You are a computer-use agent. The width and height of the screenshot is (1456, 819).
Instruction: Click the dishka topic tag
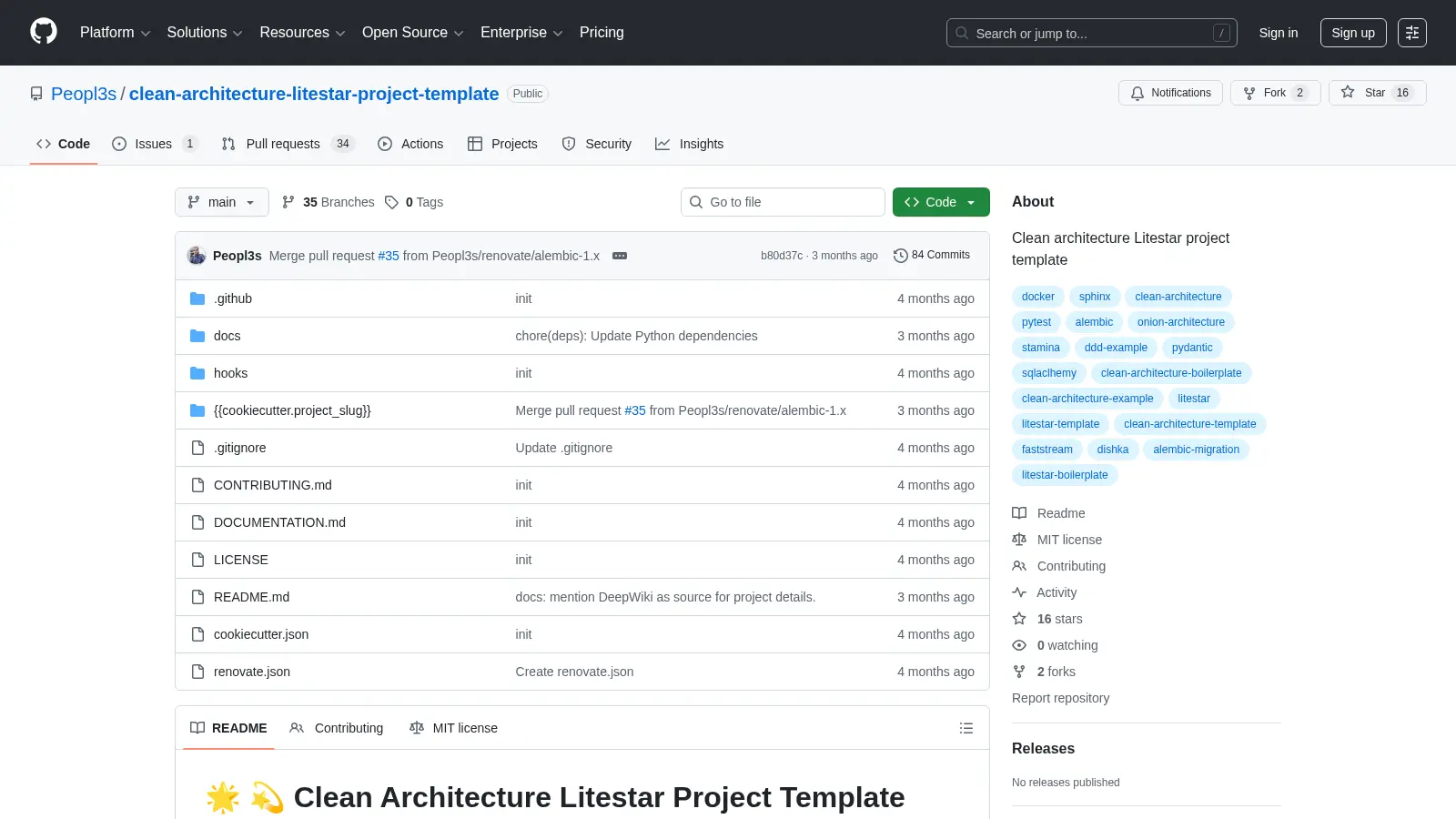1112,450
